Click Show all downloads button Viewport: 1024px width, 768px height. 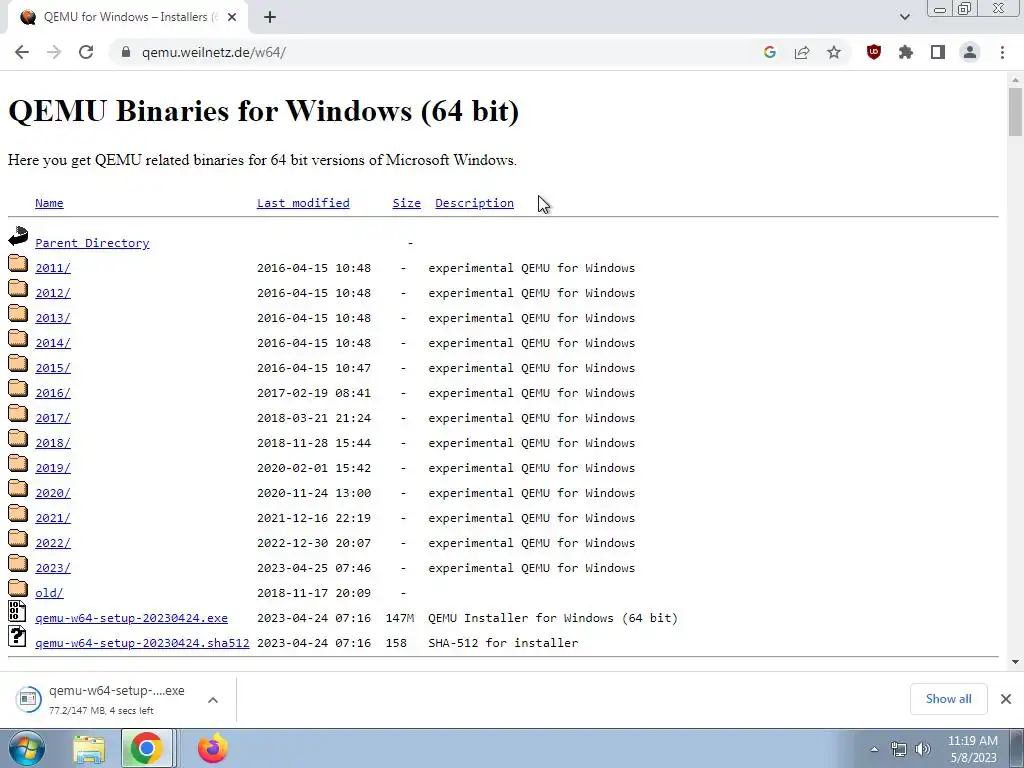[948, 699]
